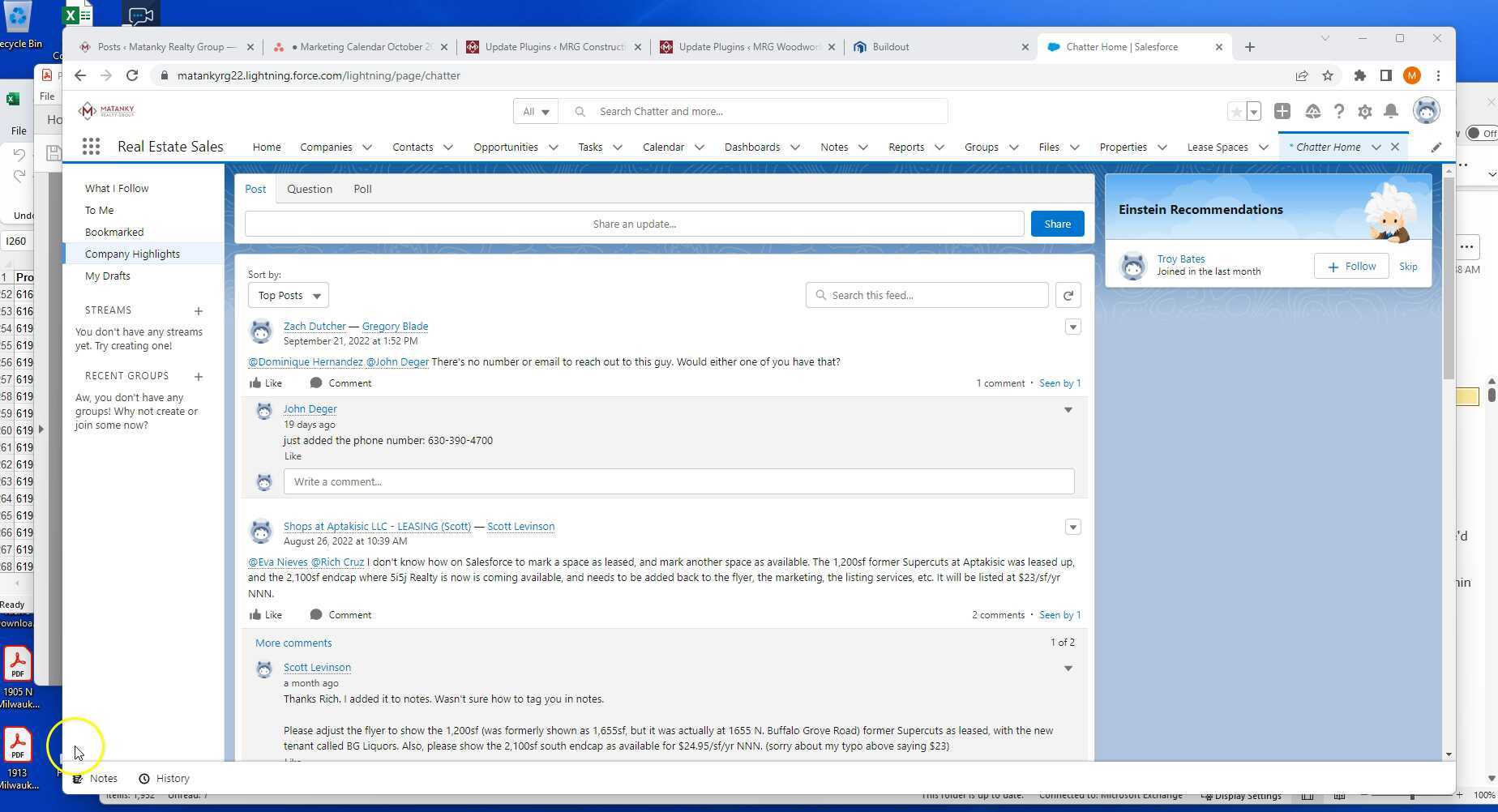The image size is (1498, 812).
Task: Expand the Companies menu chevron
Action: pos(368,147)
